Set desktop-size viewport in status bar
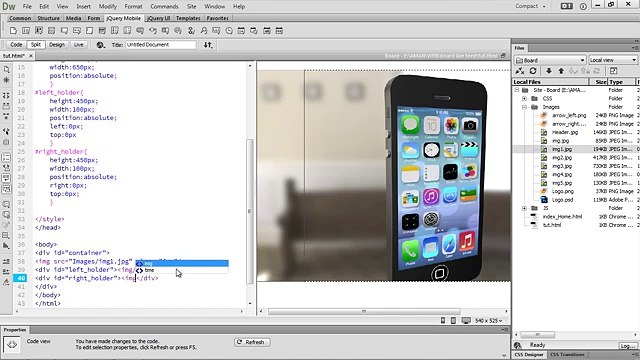The image size is (640, 360). (466, 321)
